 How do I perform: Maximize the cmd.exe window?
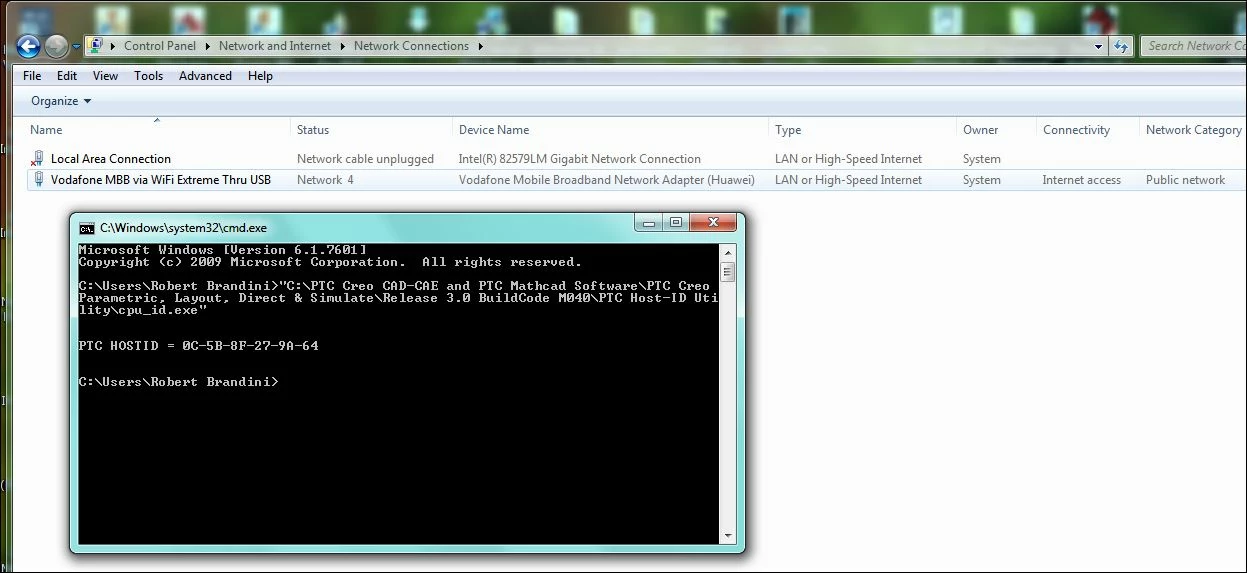click(676, 223)
